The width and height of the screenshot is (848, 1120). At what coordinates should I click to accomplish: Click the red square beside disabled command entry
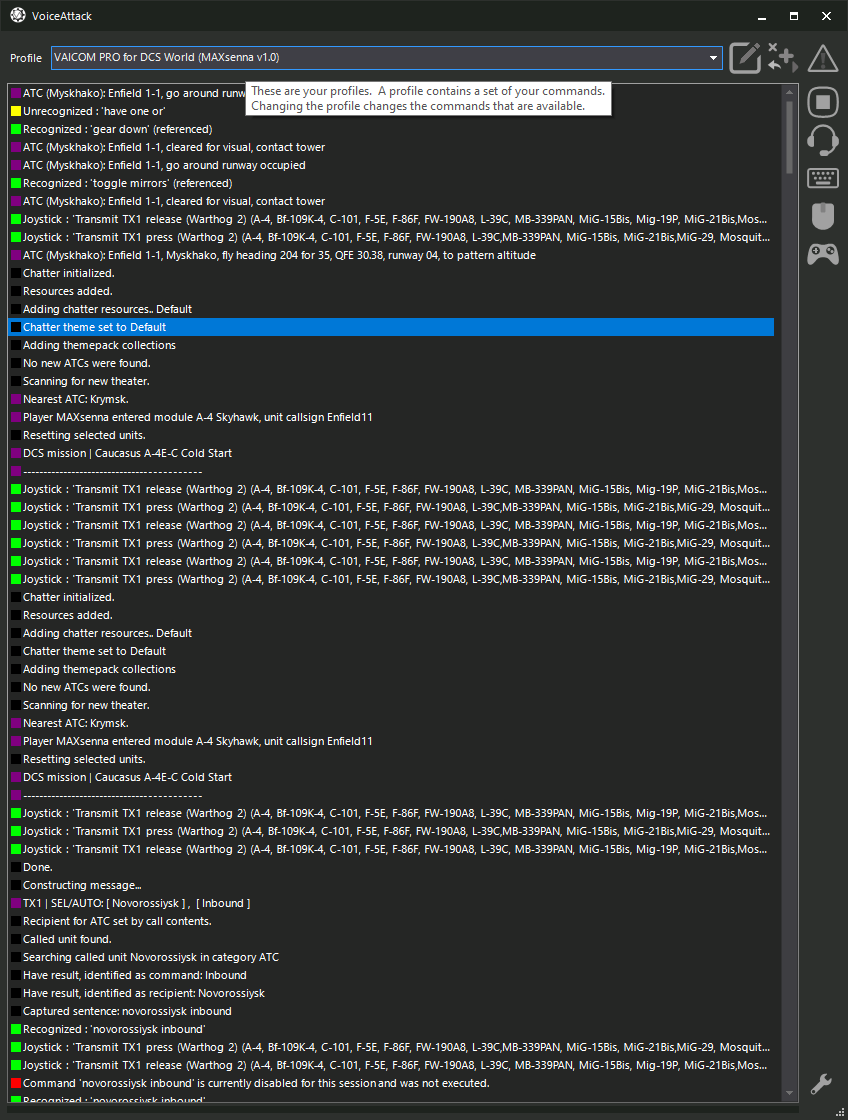point(16,1084)
